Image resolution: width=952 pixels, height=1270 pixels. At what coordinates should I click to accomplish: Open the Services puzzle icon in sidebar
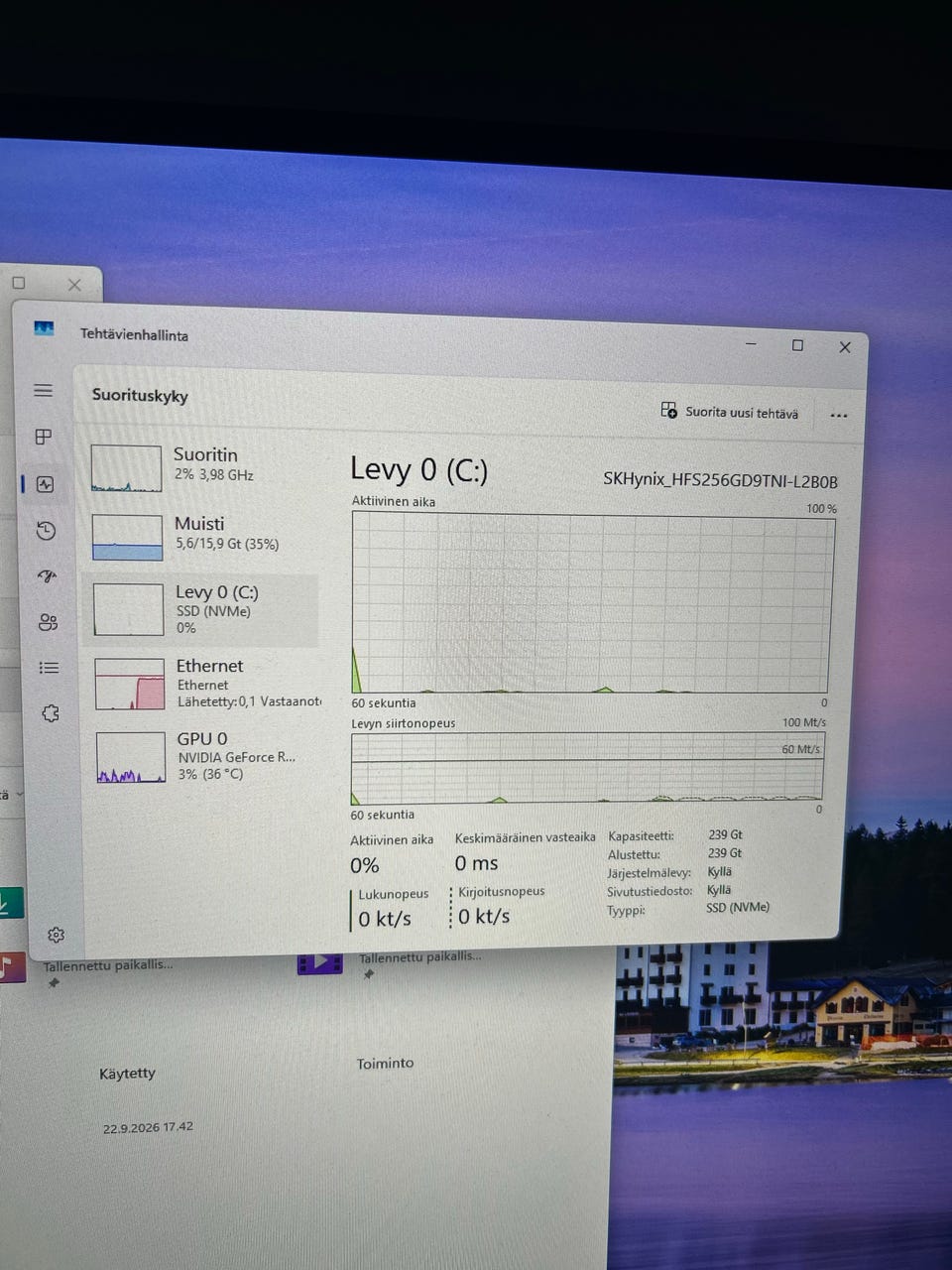pyautogui.click(x=51, y=713)
